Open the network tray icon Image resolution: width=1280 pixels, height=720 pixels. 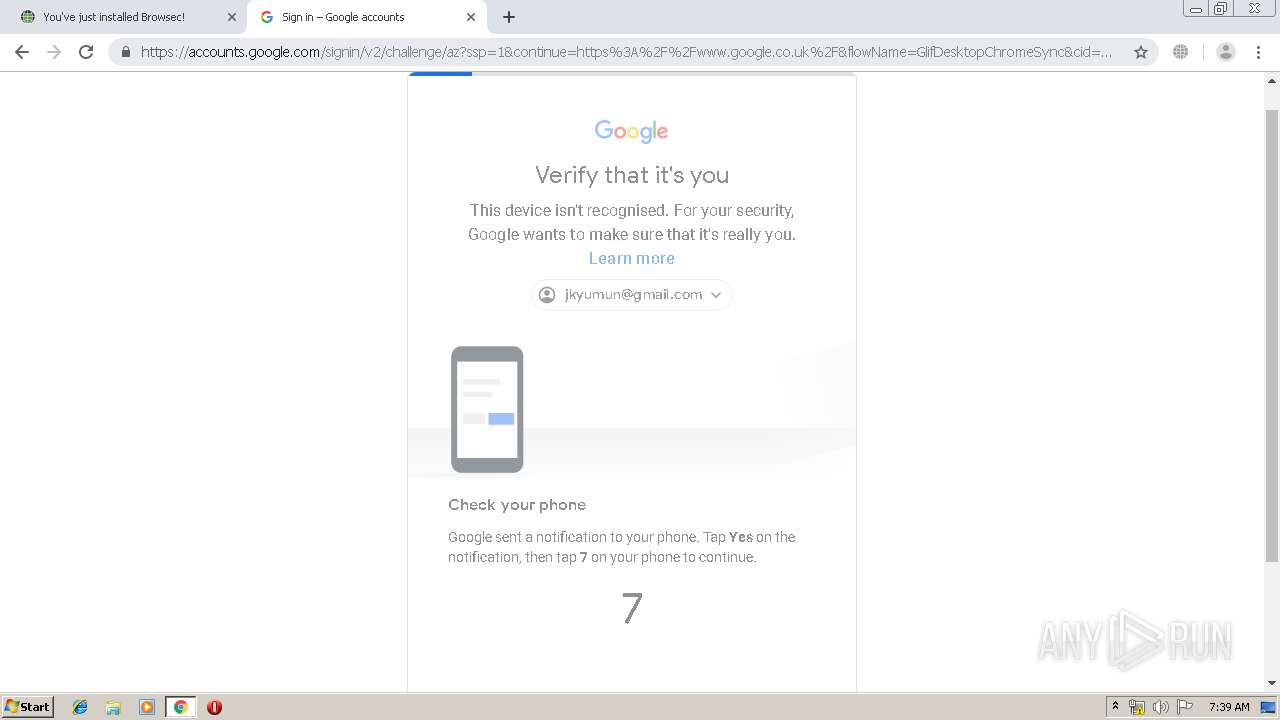pyautogui.click(x=1137, y=707)
